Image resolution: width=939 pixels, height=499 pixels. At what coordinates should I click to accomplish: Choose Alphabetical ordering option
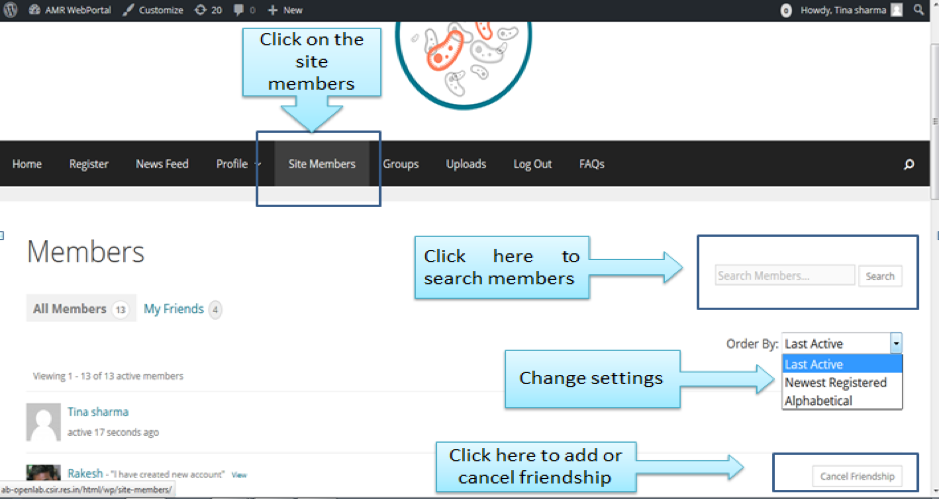click(818, 401)
